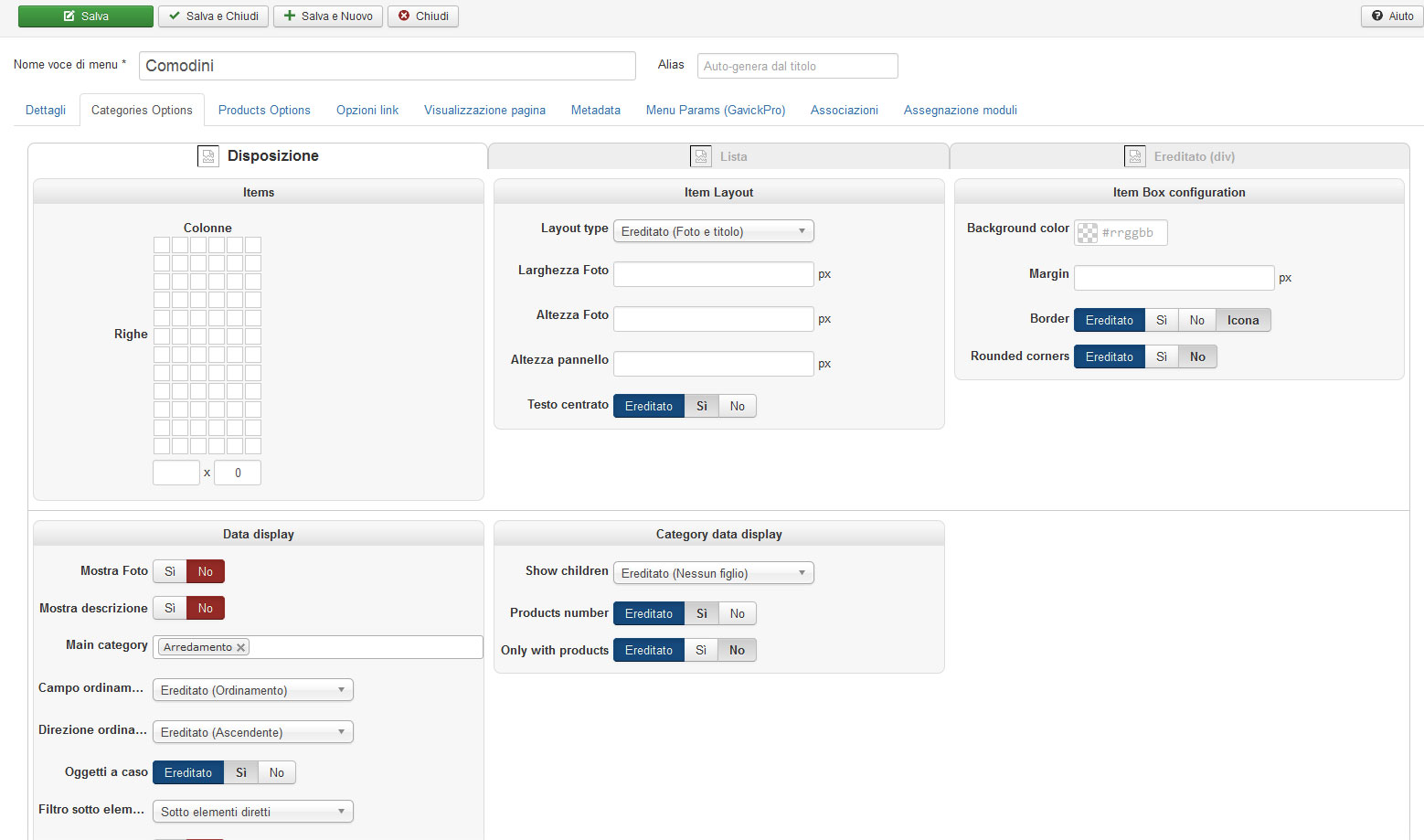Image resolution: width=1424 pixels, height=840 pixels.
Task: Click the Salva save button
Action: [x=86, y=16]
